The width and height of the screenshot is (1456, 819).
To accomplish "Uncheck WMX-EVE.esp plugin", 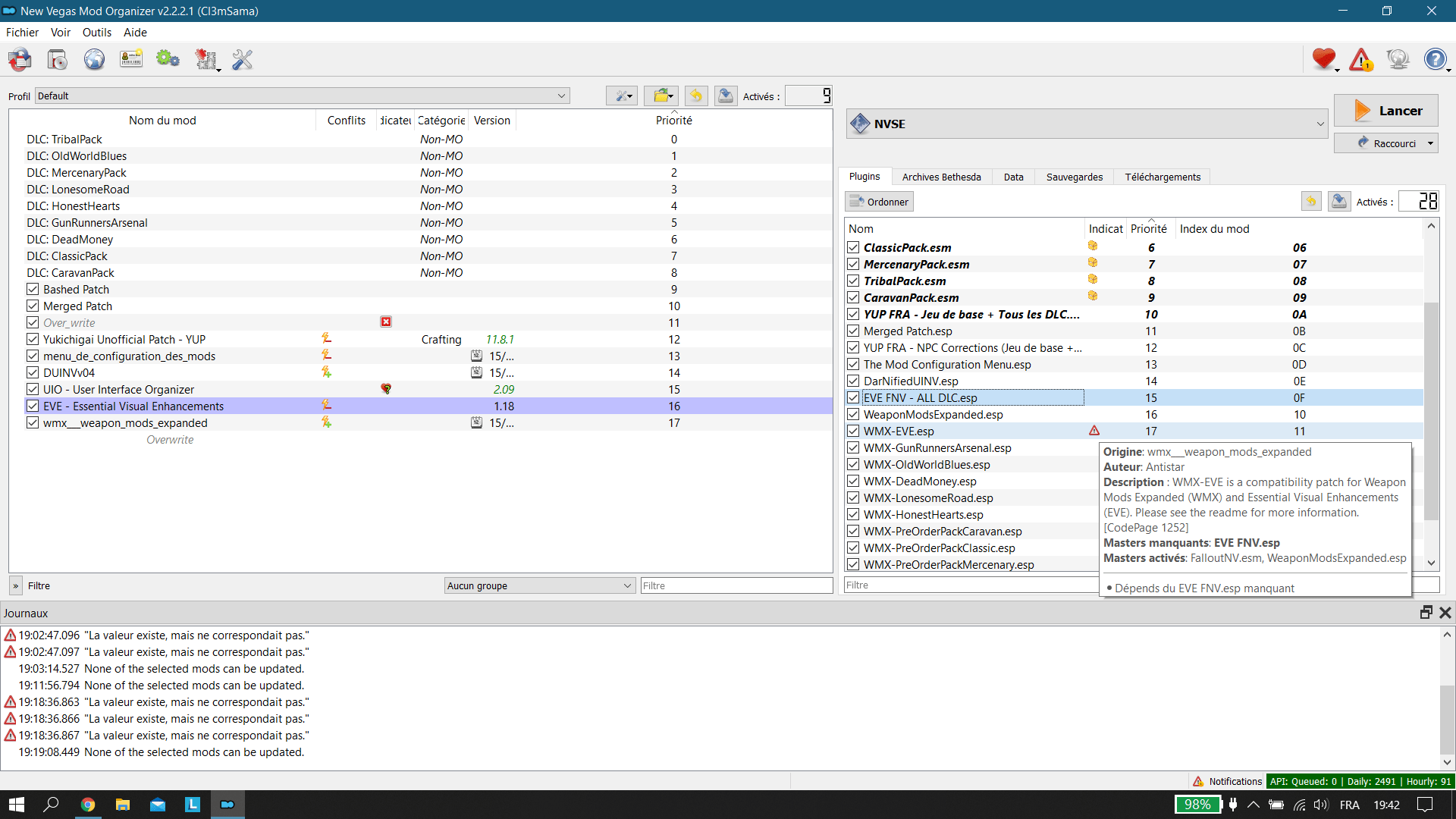I will [x=853, y=431].
